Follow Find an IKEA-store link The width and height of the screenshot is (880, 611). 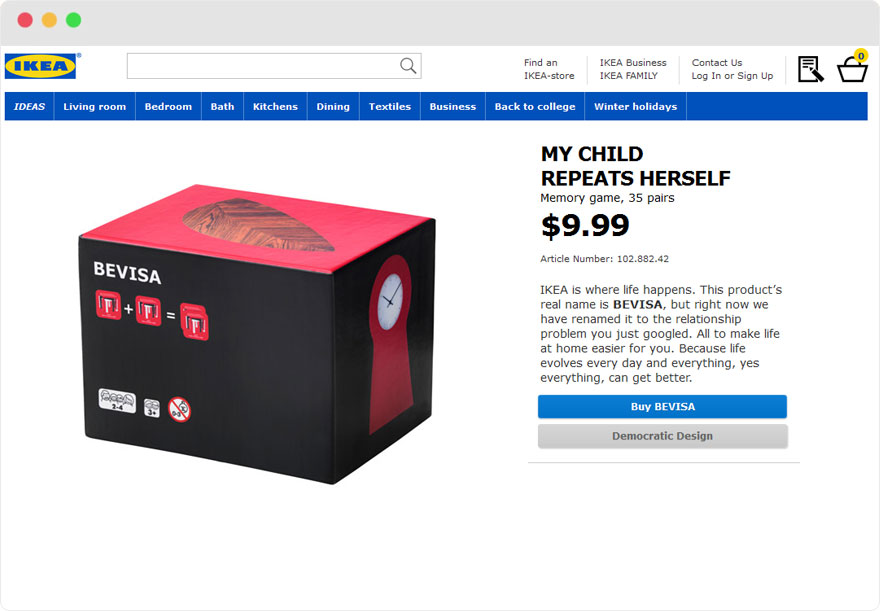coord(549,69)
